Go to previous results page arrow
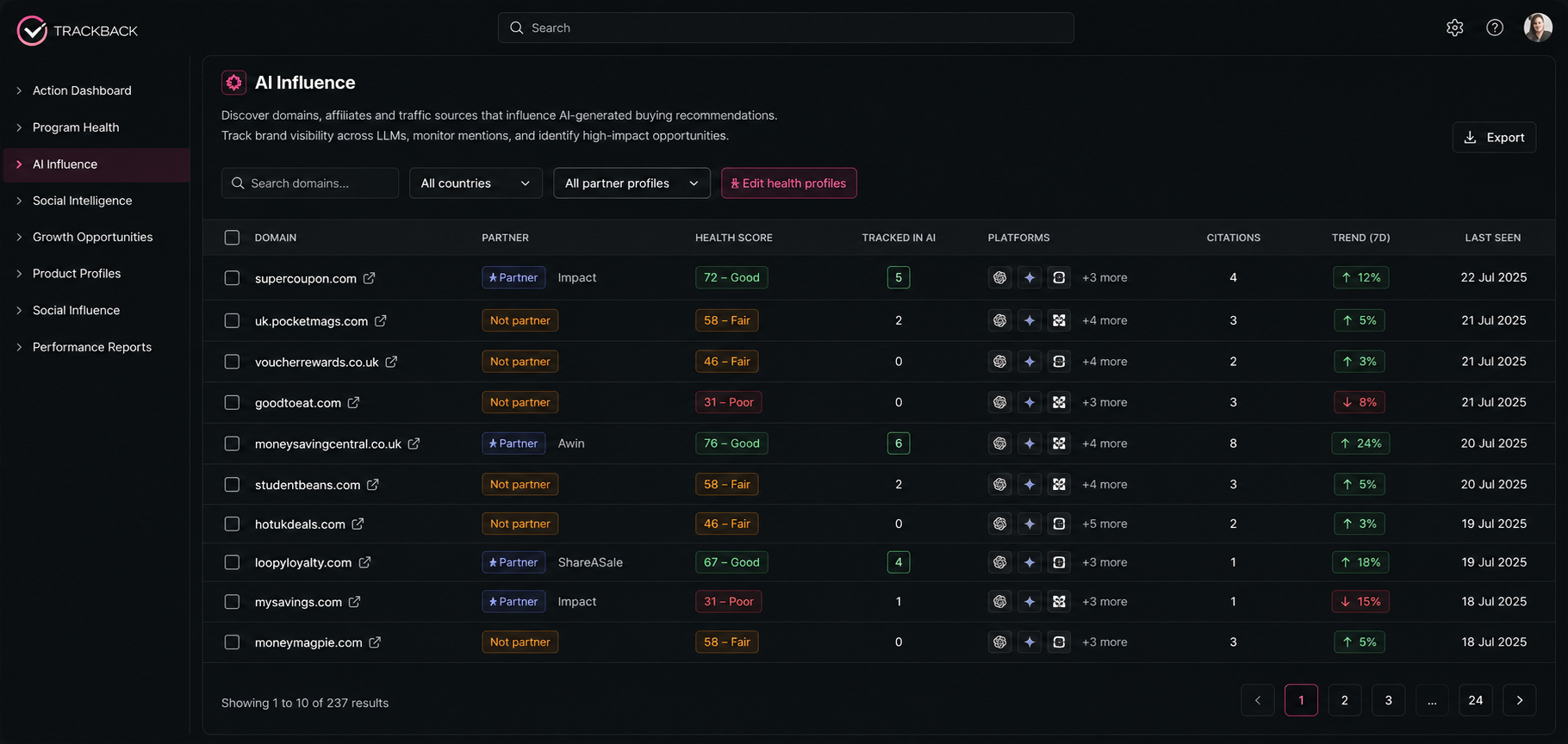This screenshot has height=744, width=1568. 1258,700
